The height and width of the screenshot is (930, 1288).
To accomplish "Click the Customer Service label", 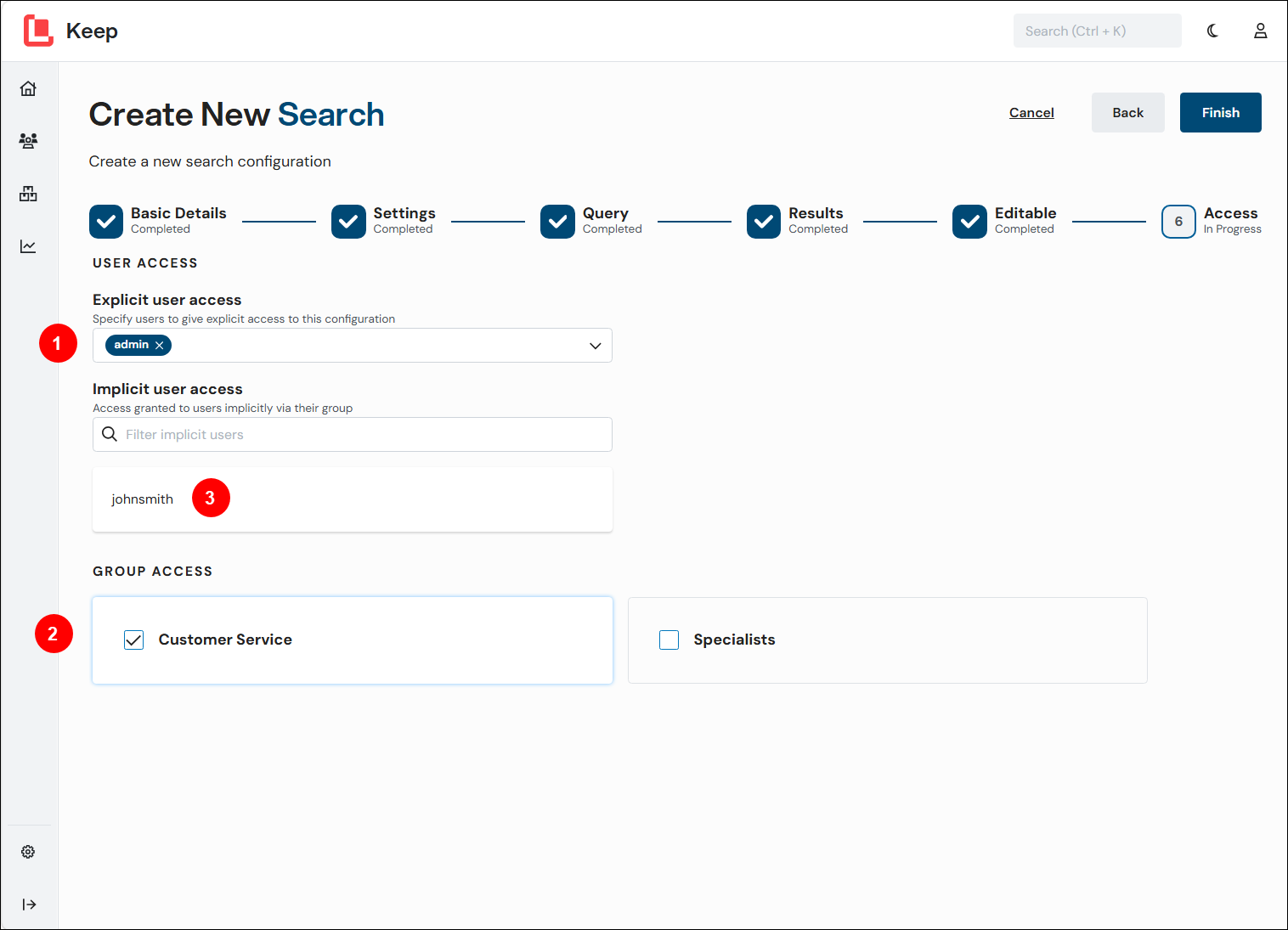I will pos(225,640).
